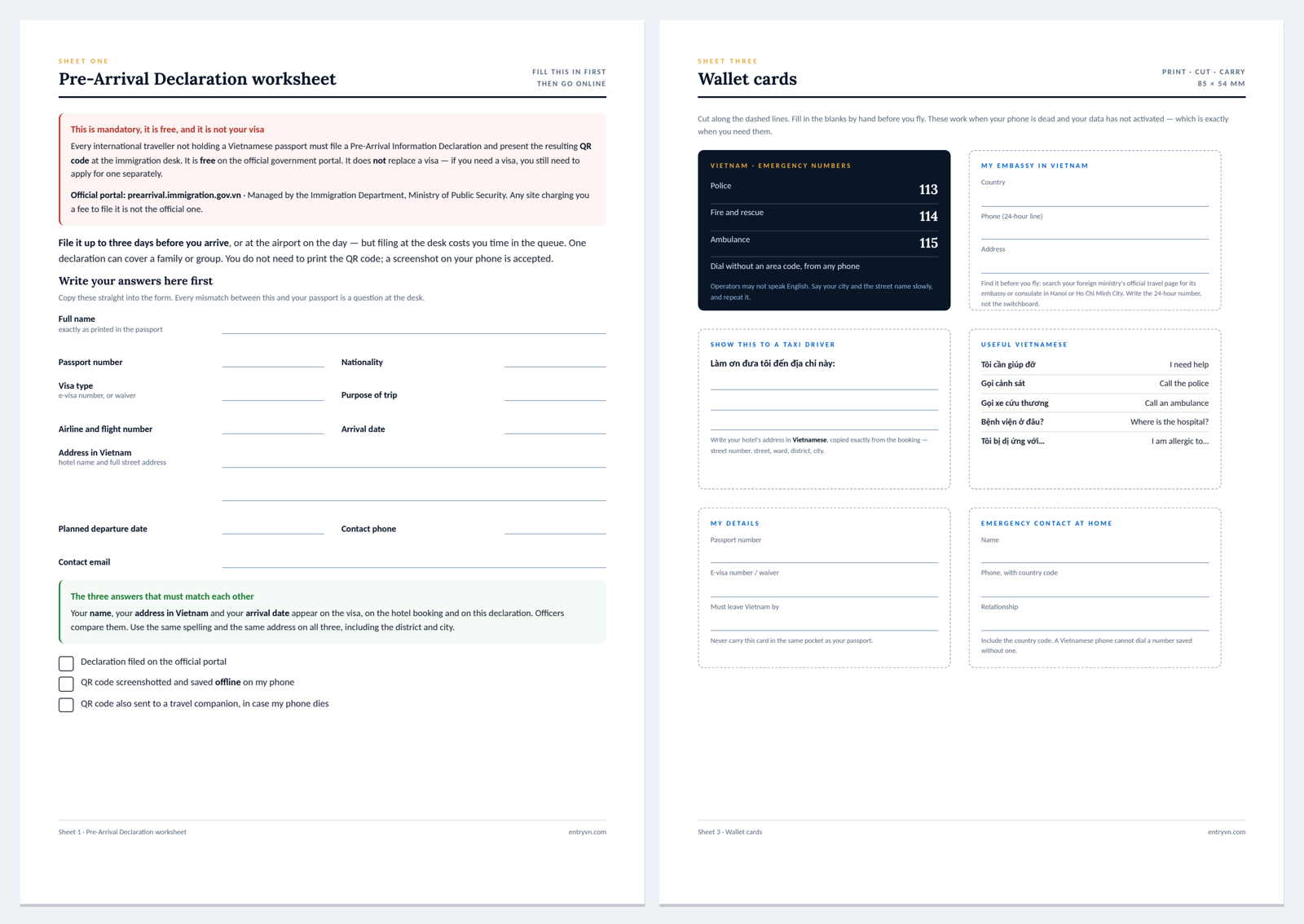The width and height of the screenshot is (1304, 924).
Task: Click the Relationship blank line
Action: click(1095, 622)
